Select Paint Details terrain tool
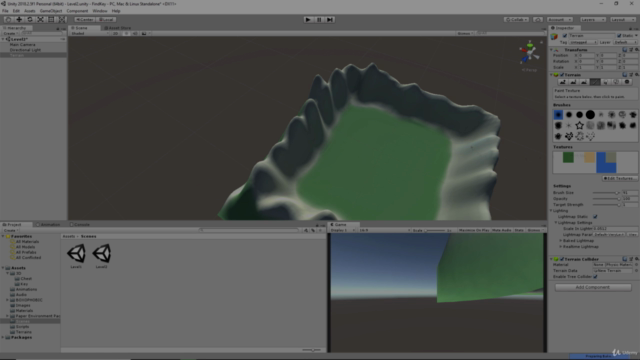The image size is (640, 360). point(616,82)
